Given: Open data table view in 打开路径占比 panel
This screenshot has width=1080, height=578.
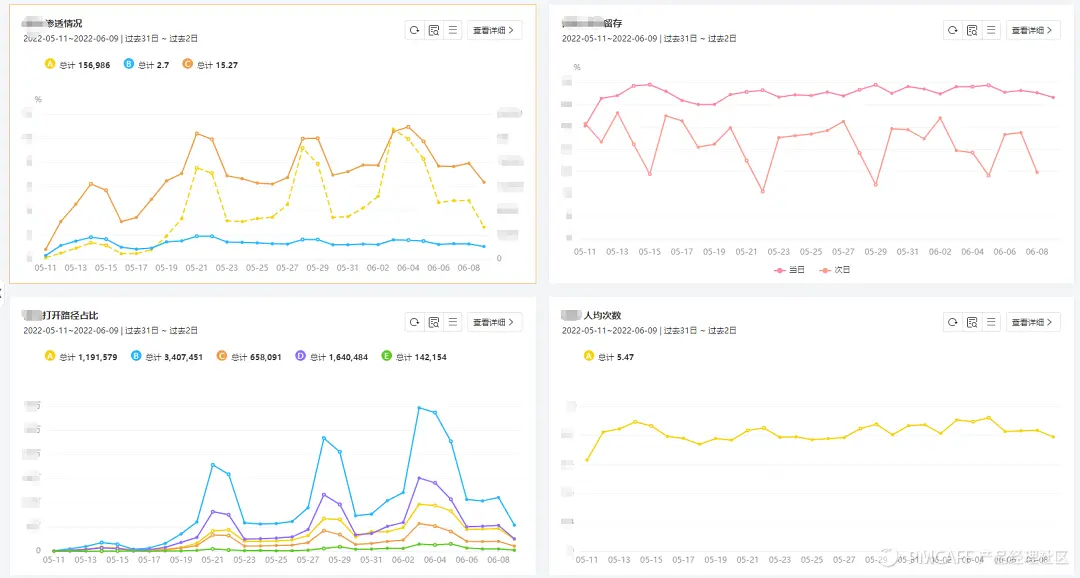Looking at the screenshot, I should pos(434,322).
